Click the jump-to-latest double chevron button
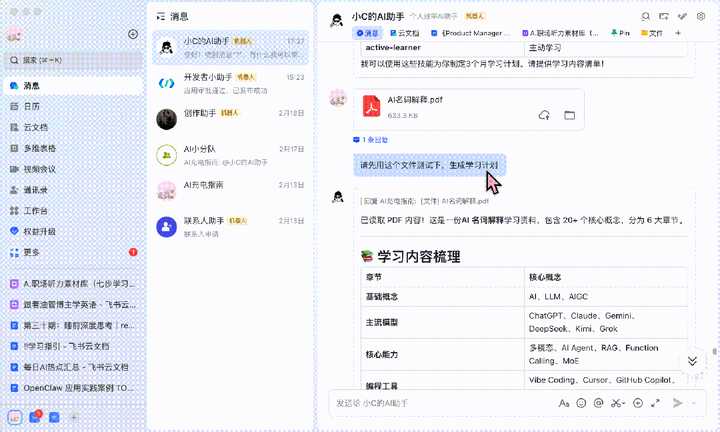The image size is (720, 432). point(692,361)
